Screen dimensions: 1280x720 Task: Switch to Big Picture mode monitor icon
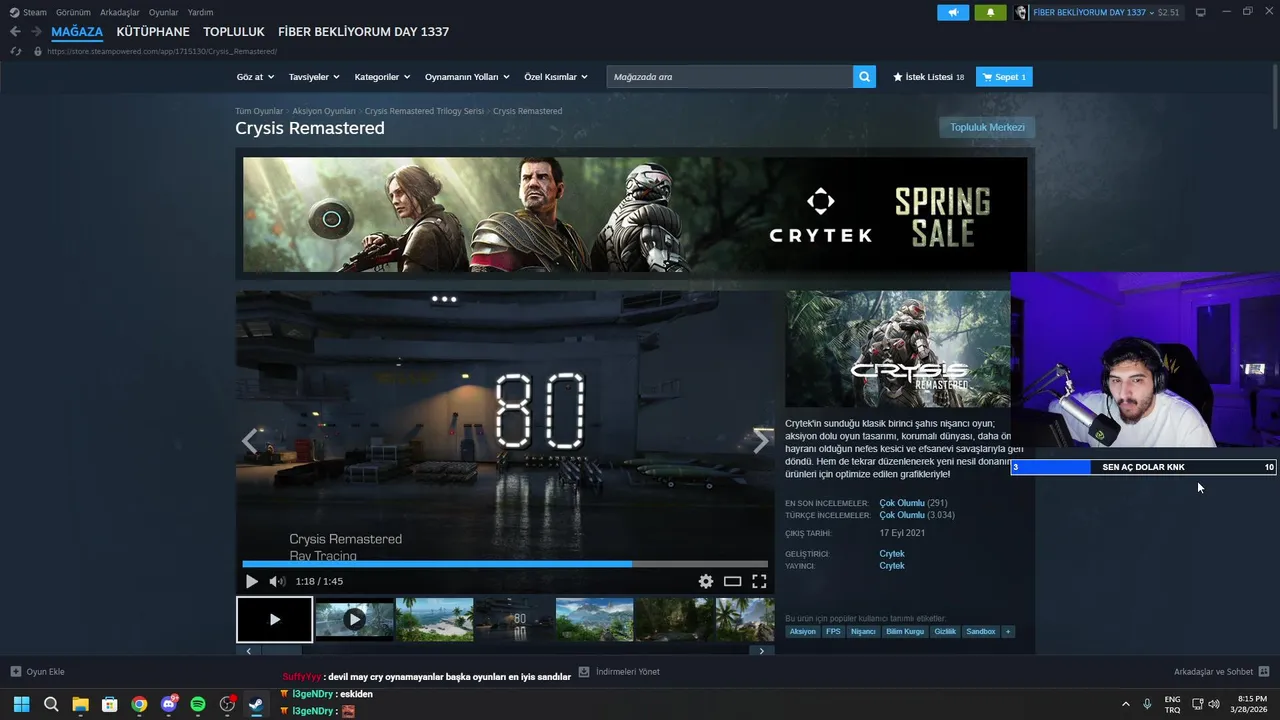[x=1201, y=12]
